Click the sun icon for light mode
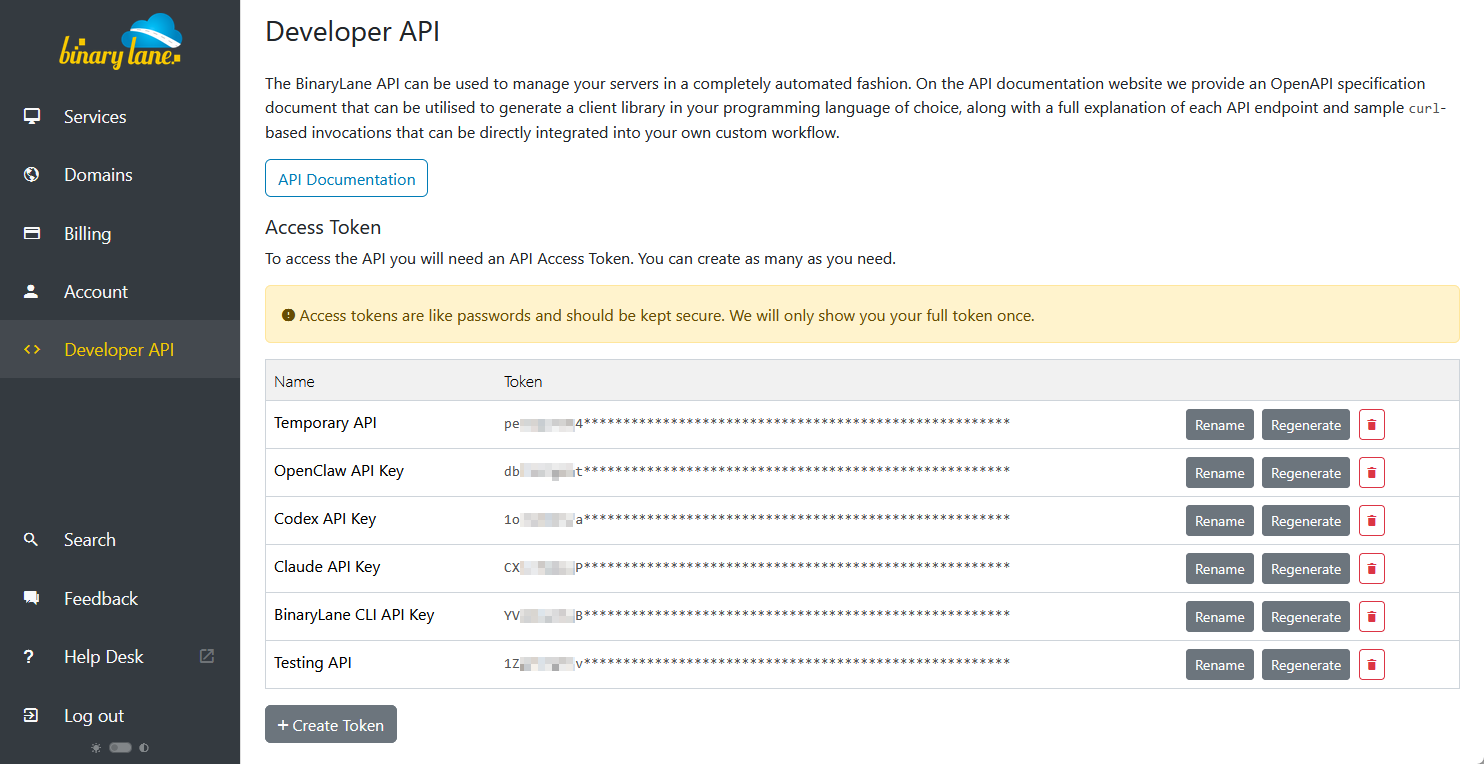Image resolution: width=1484 pixels, height=764 pixels. pyautogui.click(x=96, y=747)
